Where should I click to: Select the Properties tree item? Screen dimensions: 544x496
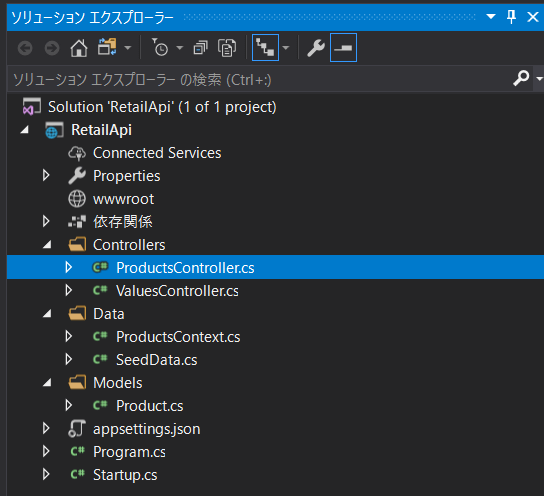click(x=127, y=176)
